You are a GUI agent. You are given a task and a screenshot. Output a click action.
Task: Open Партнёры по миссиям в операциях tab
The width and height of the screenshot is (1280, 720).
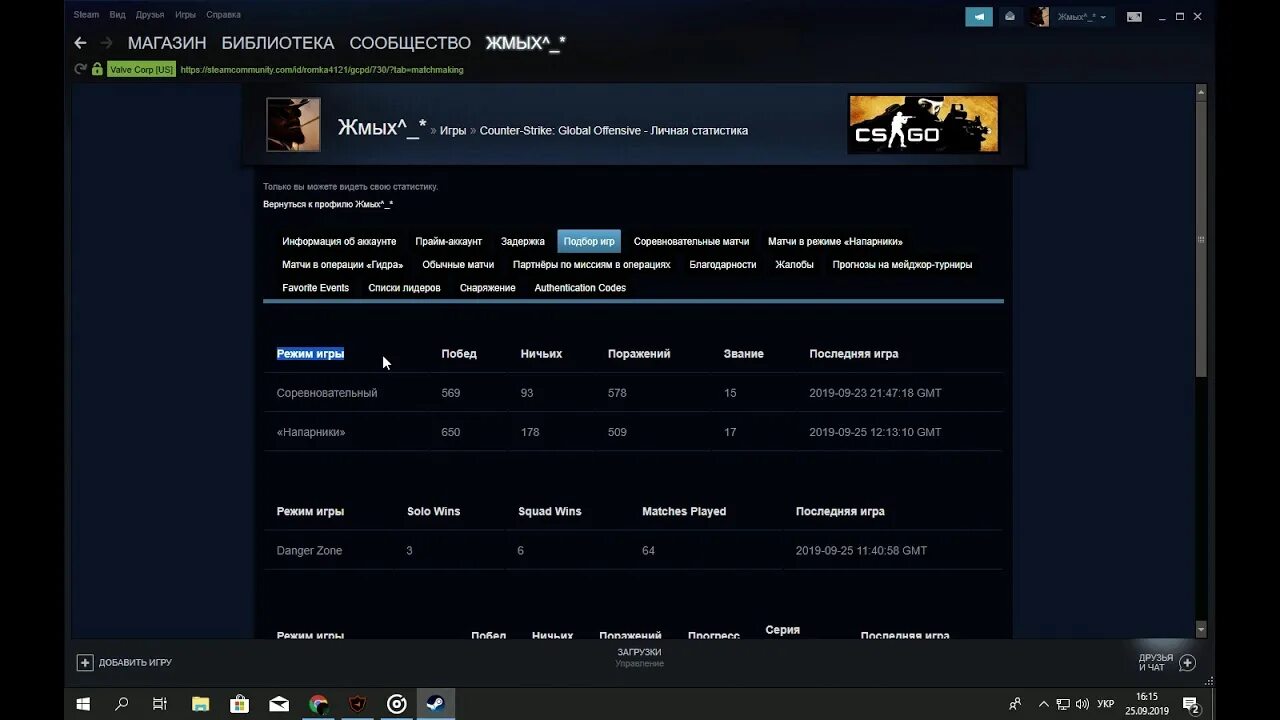pos(592,265)
